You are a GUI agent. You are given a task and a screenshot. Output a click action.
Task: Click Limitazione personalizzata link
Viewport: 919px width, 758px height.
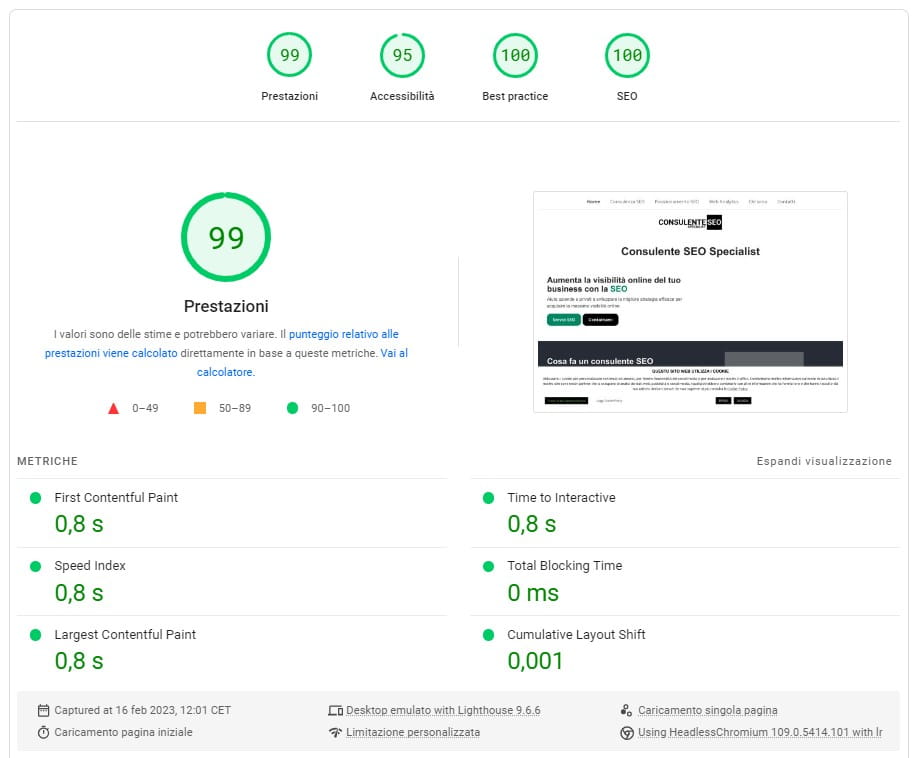click(x=413, y=732)
